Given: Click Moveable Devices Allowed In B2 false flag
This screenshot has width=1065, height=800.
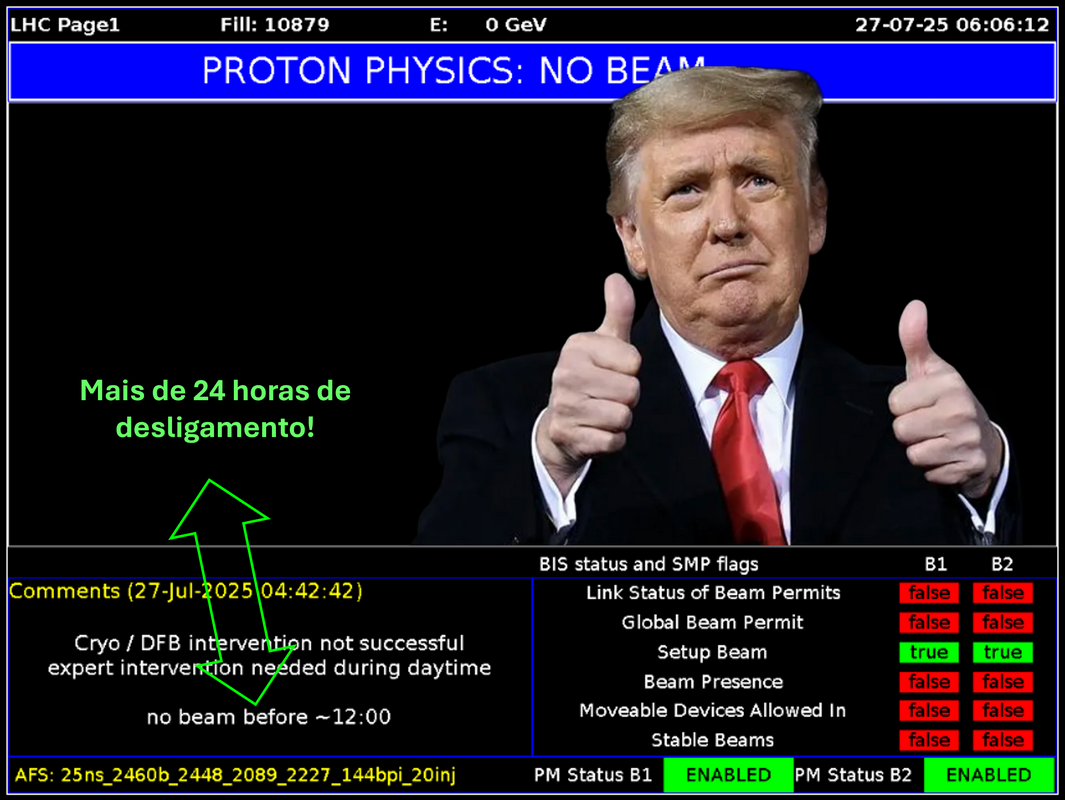Looking at the screenshot, I should pos(1002,711).
